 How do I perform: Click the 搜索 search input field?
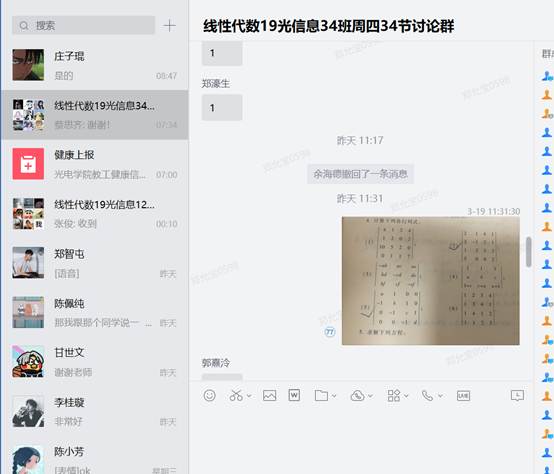83,25
